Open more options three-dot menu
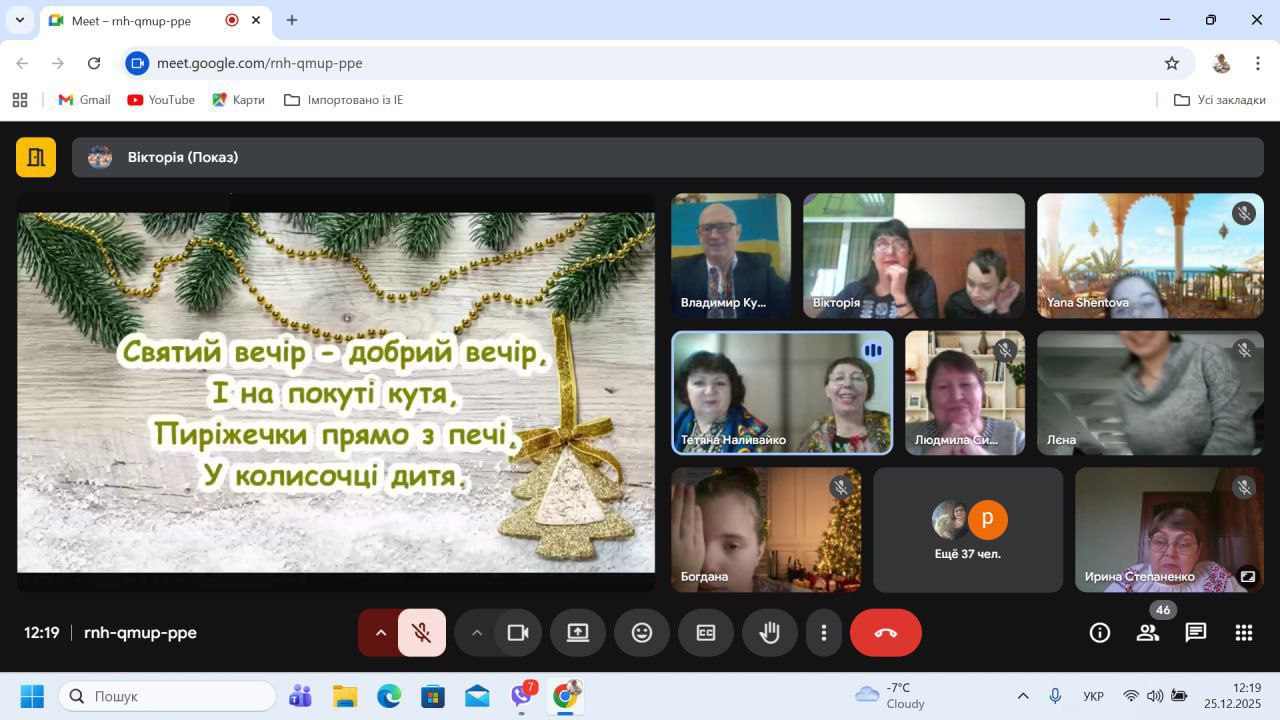The image size is (1280, 720). coord(823,633)
